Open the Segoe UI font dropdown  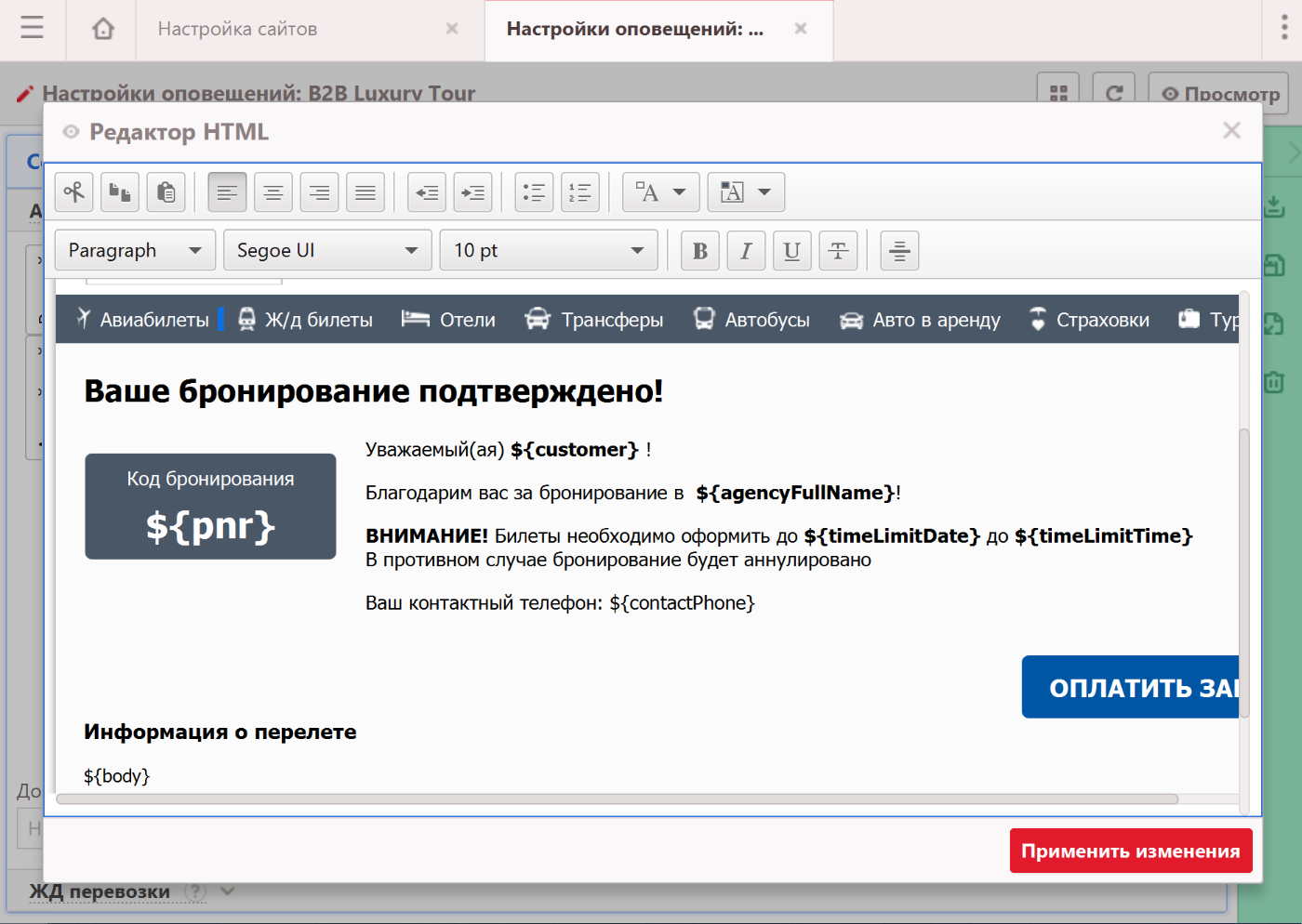tap(327, 251)
